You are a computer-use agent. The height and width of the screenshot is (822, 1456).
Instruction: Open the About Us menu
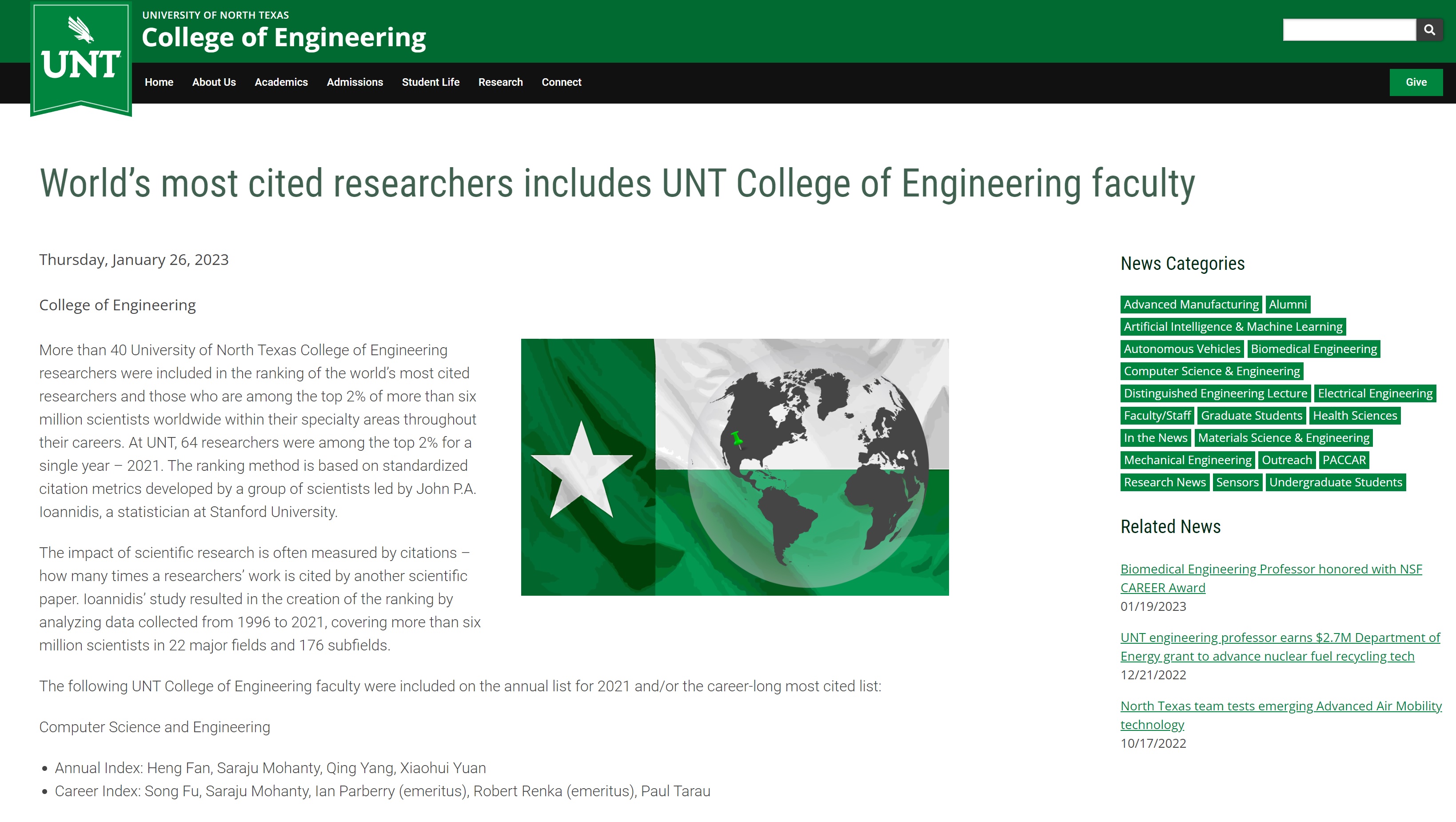[x=214, y=82]
